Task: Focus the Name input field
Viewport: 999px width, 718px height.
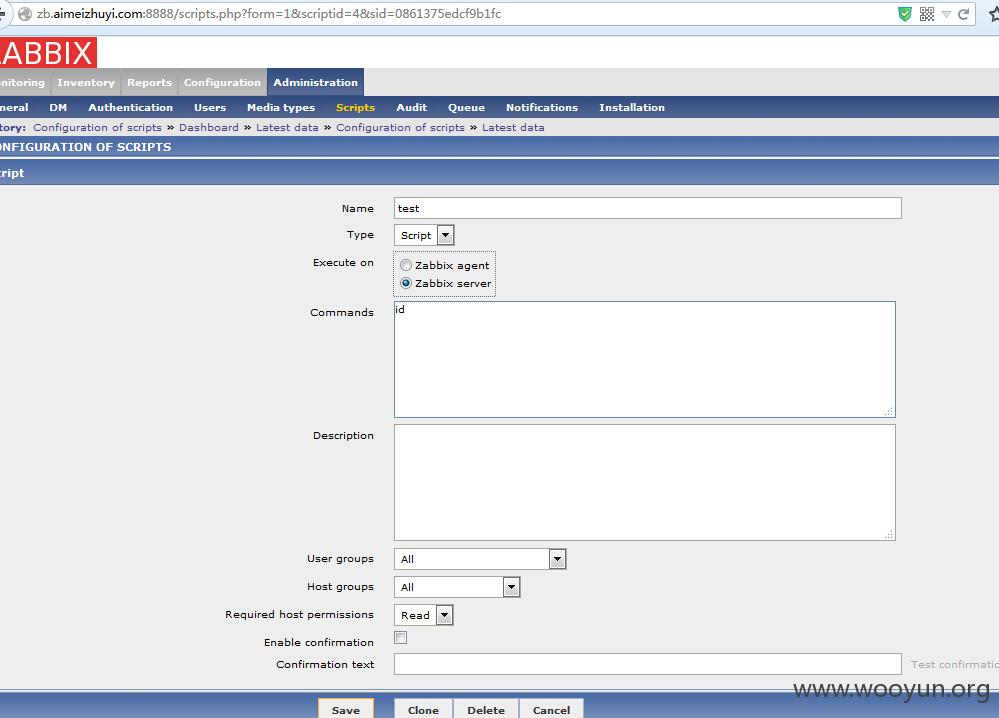Action: 647,208
